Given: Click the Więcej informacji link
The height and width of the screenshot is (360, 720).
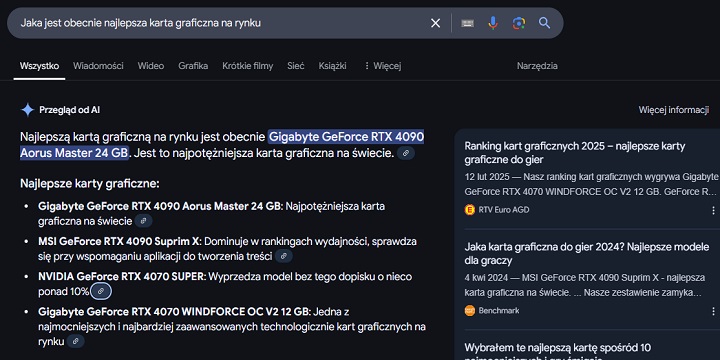Looking at the screenshot, I should click(x=674, y=110).
